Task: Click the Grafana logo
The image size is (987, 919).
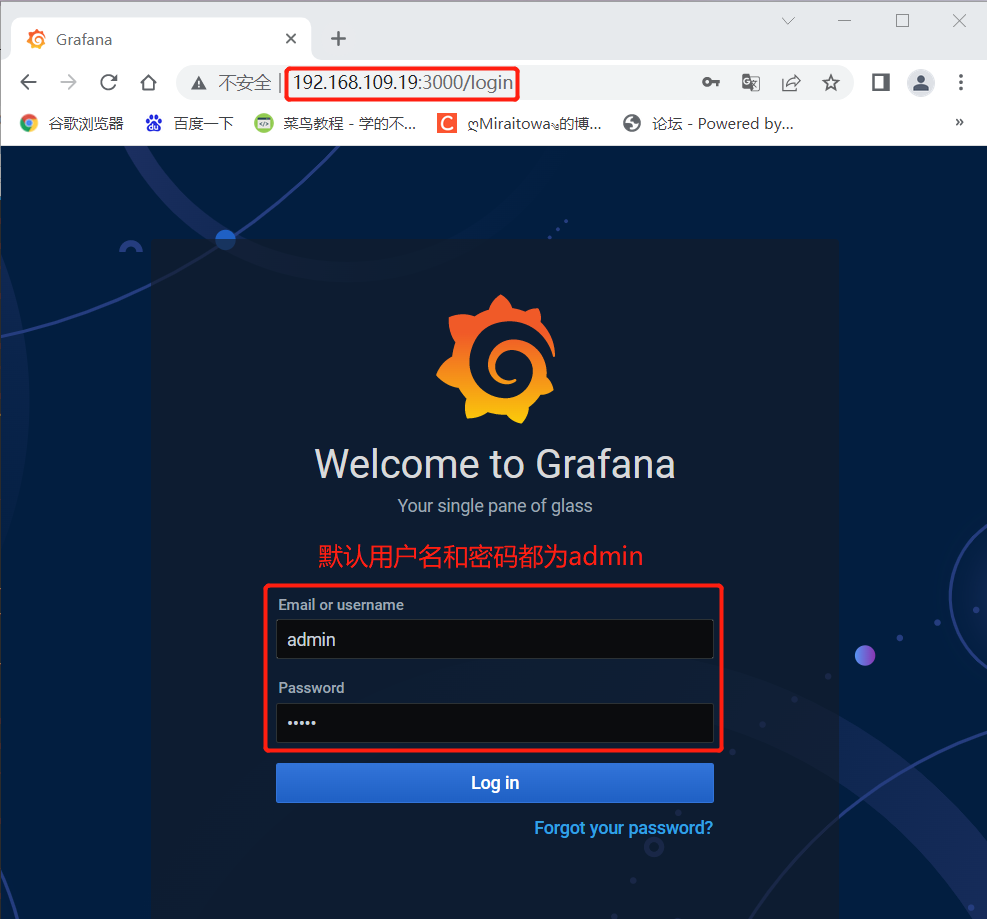Action: pyautogui.click(x=496, y=359)
